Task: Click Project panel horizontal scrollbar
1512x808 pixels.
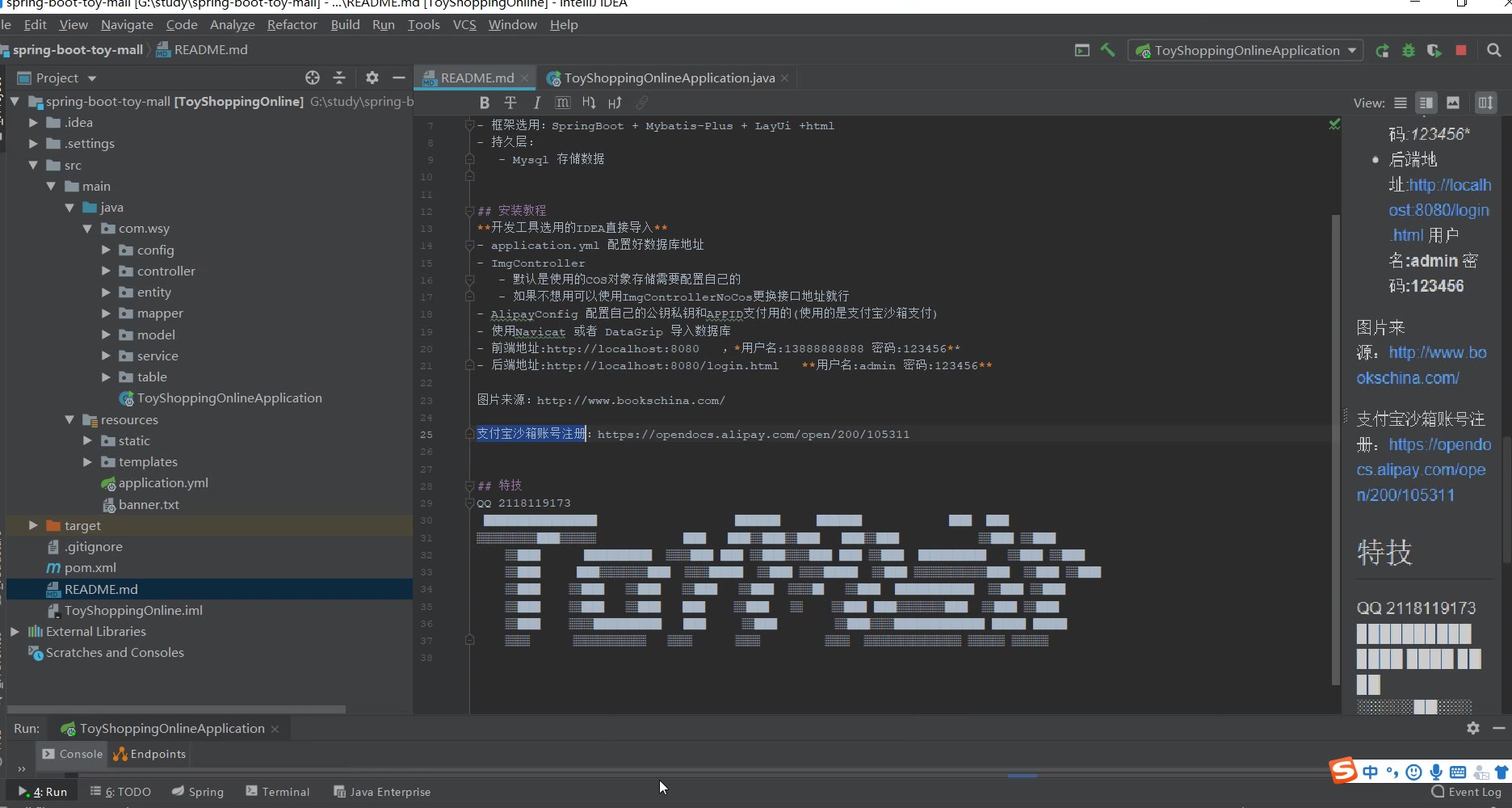Action: coord(176,709)
